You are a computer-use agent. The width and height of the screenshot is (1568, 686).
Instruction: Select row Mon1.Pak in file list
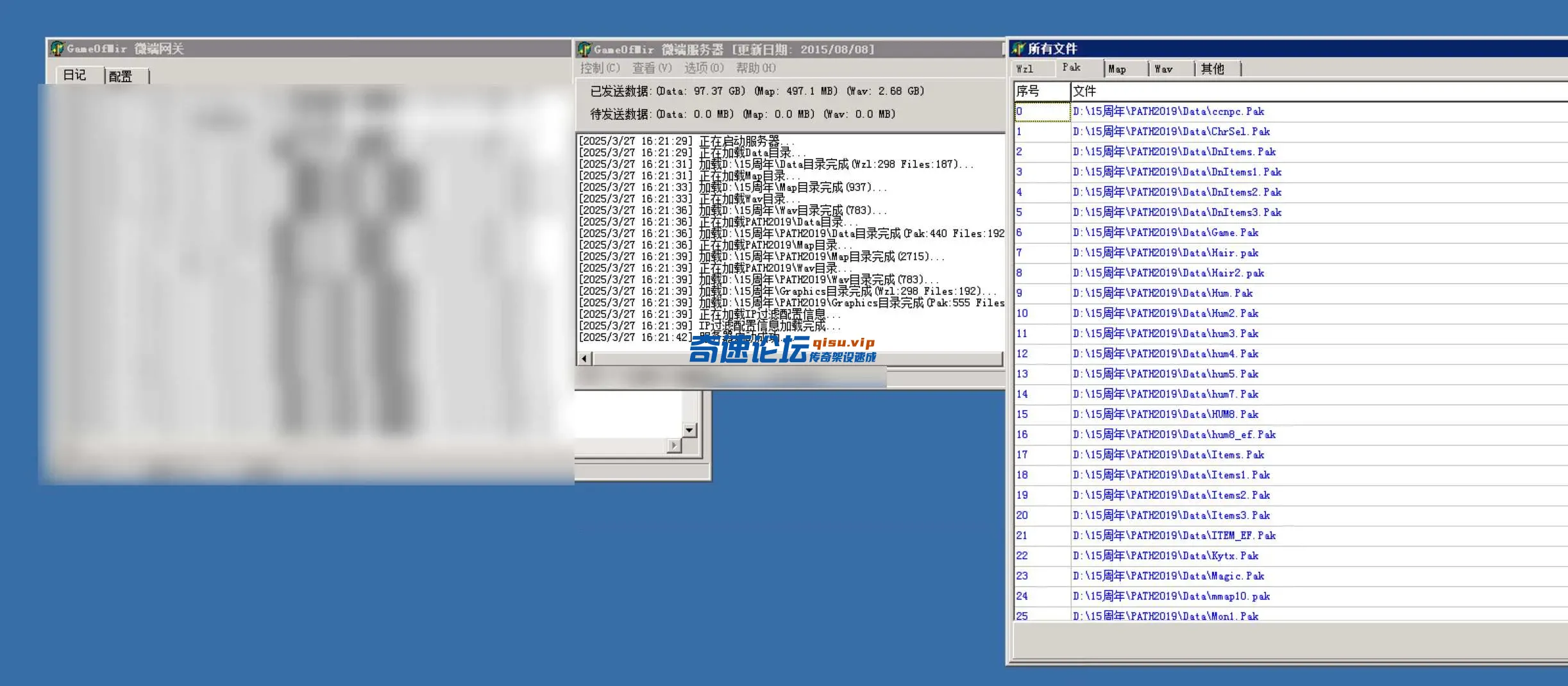[x=1291, y=614]
